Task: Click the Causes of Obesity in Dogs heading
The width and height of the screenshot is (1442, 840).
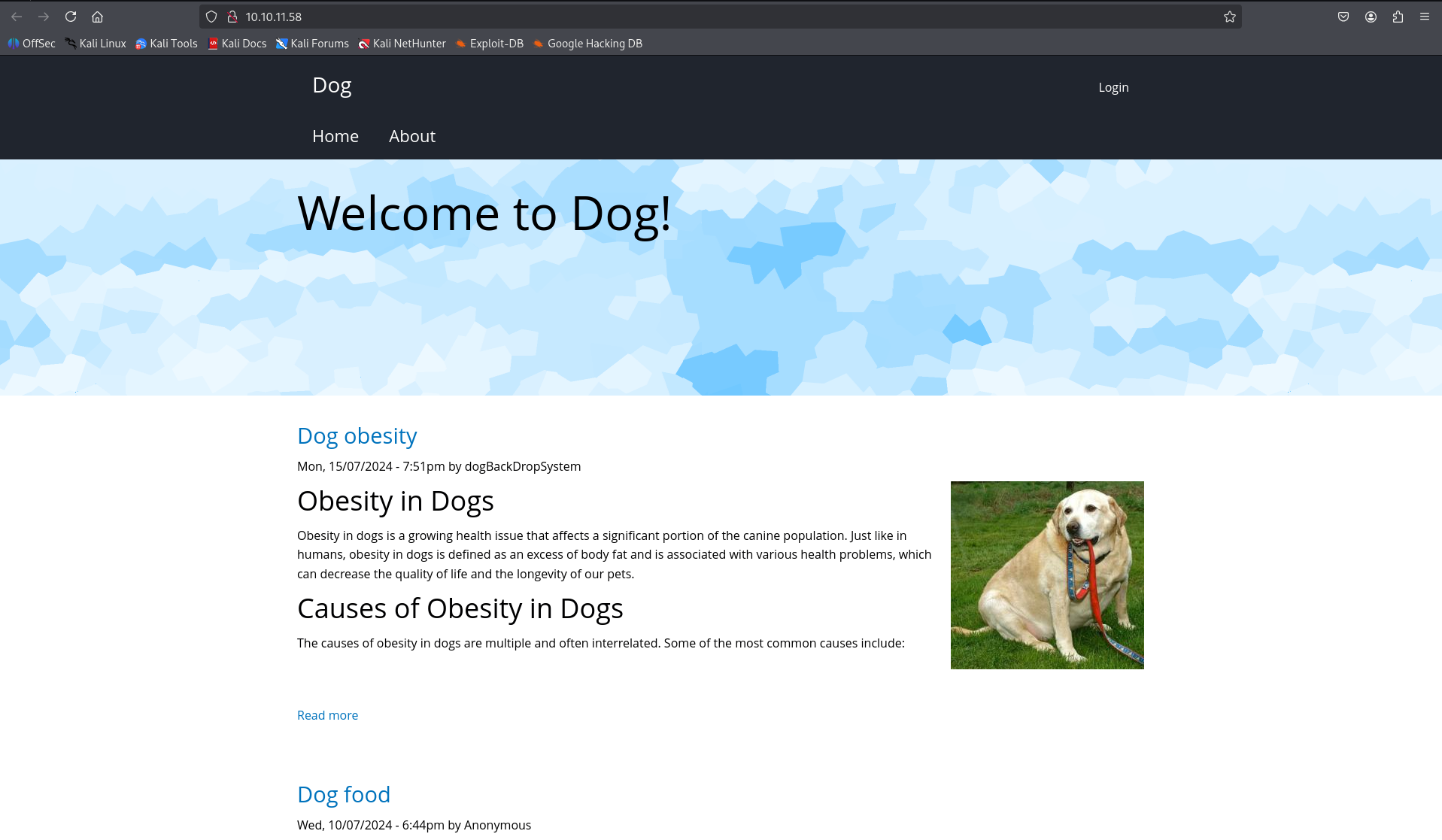Action: 460,608
